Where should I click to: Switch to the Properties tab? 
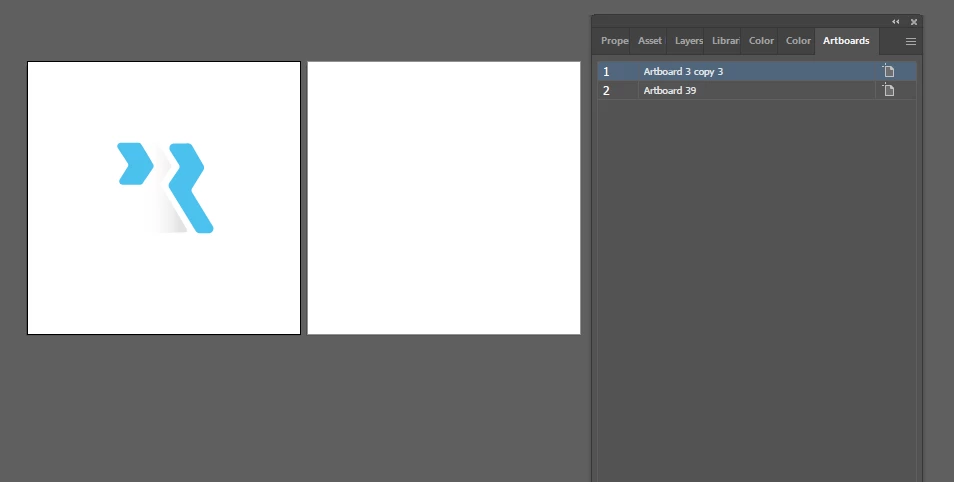pos(613,41)
